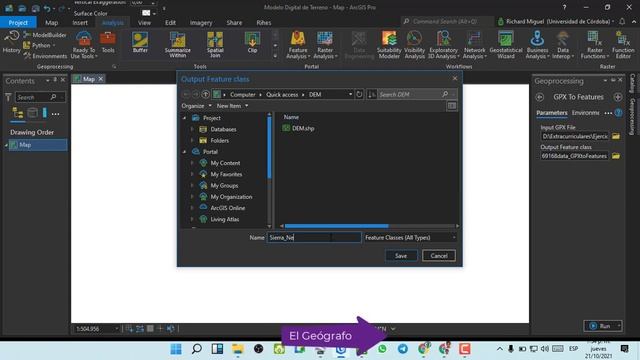Expand the Project tree node

pyautogui.click(x=184, y=118)
